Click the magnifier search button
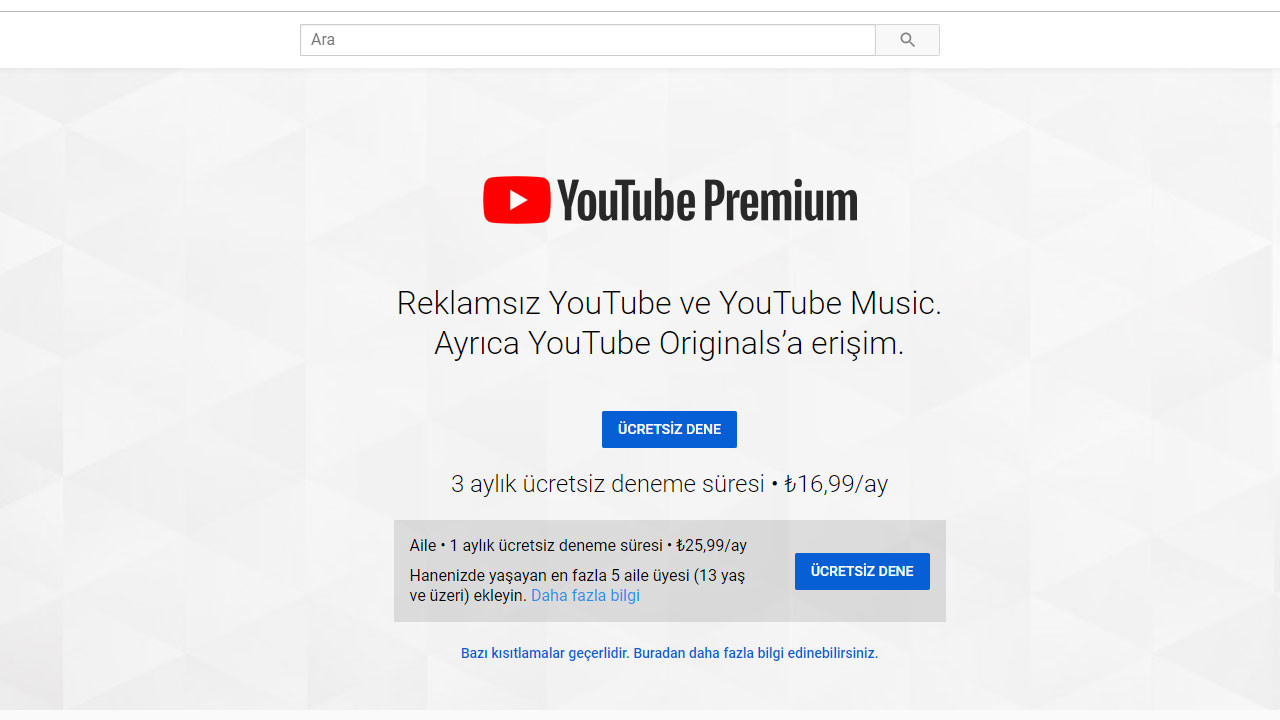 point(907,40)
